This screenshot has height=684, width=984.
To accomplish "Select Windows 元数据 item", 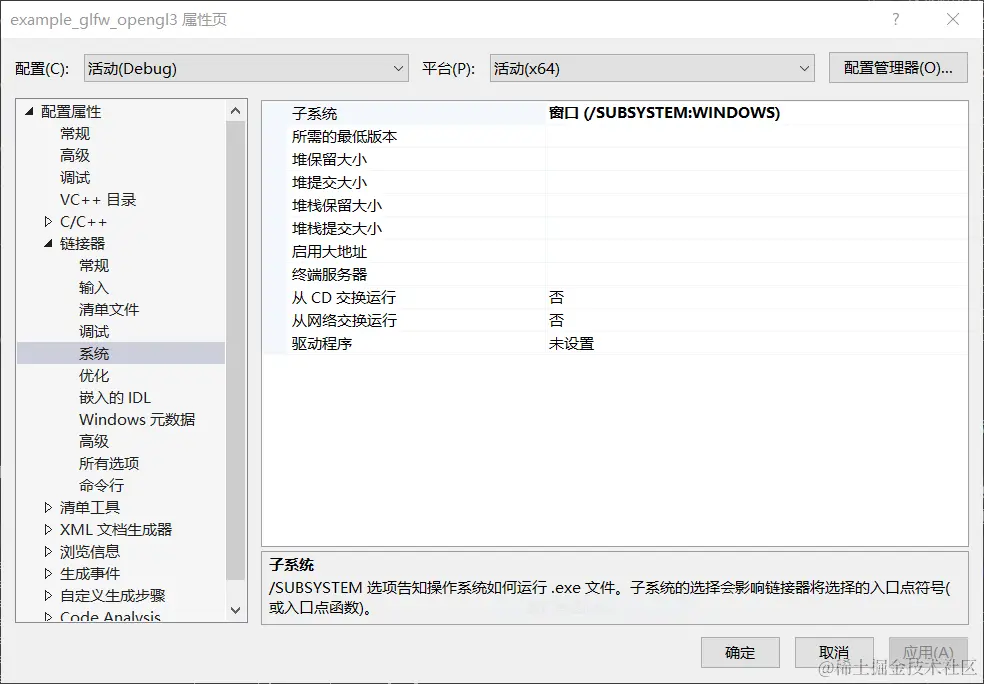I will [x=137, y=419].
